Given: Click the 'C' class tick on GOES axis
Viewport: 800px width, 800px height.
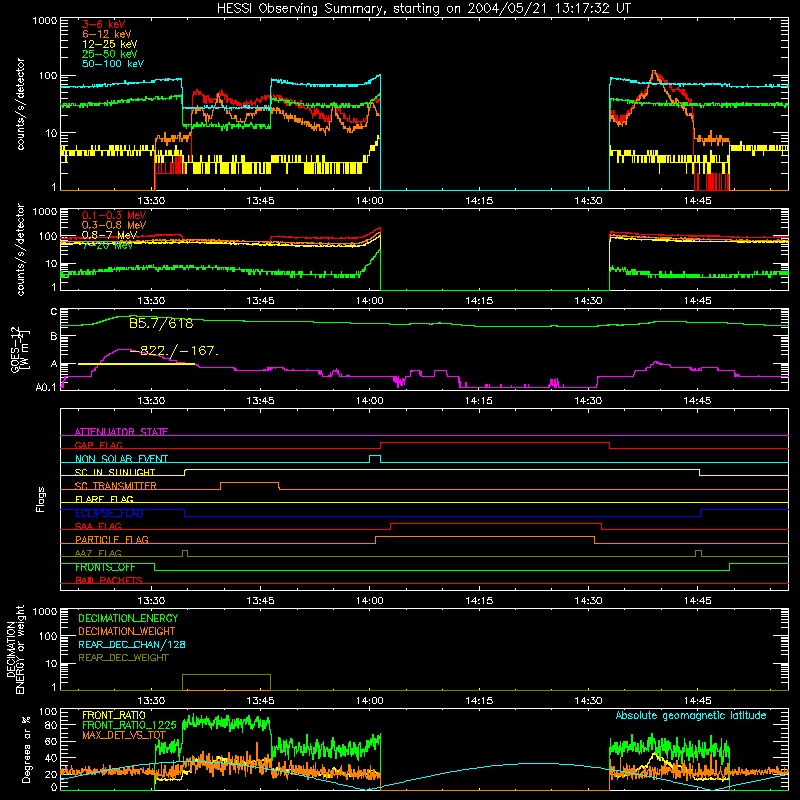Looking at the screenshot, I should pyautogui.click(x=54, y=312).
